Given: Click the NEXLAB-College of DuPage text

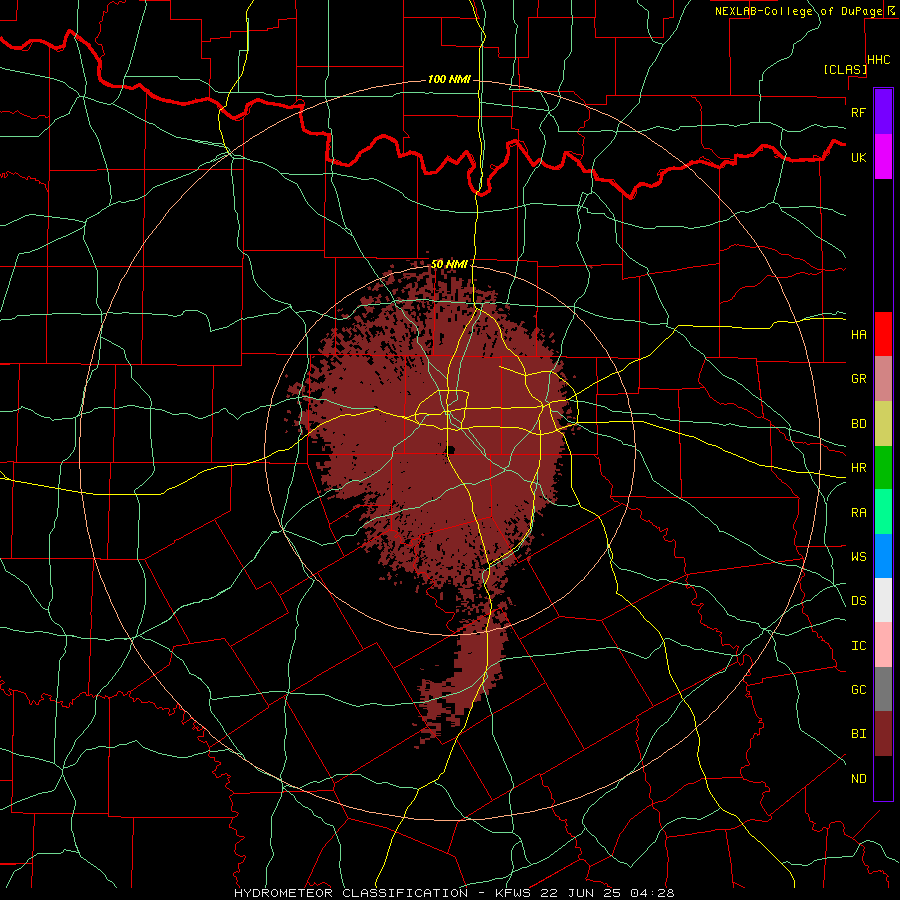Looking at the screenshot, I should (x=798, y=11).
